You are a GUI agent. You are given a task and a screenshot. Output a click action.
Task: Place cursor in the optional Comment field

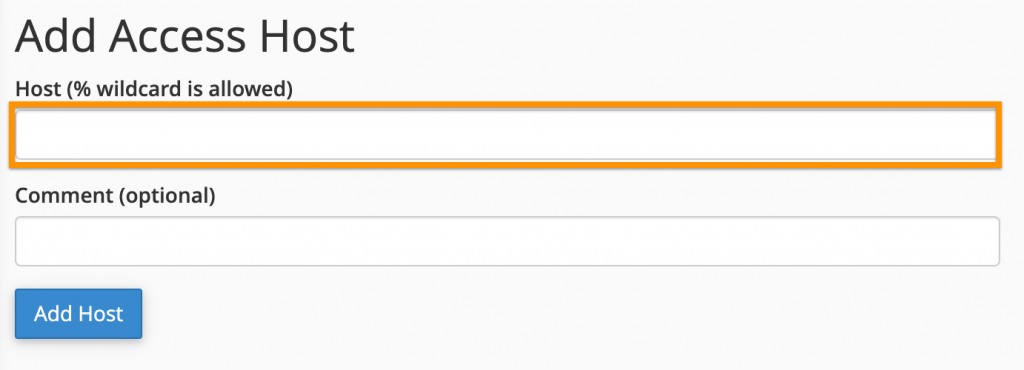[507, 241]
